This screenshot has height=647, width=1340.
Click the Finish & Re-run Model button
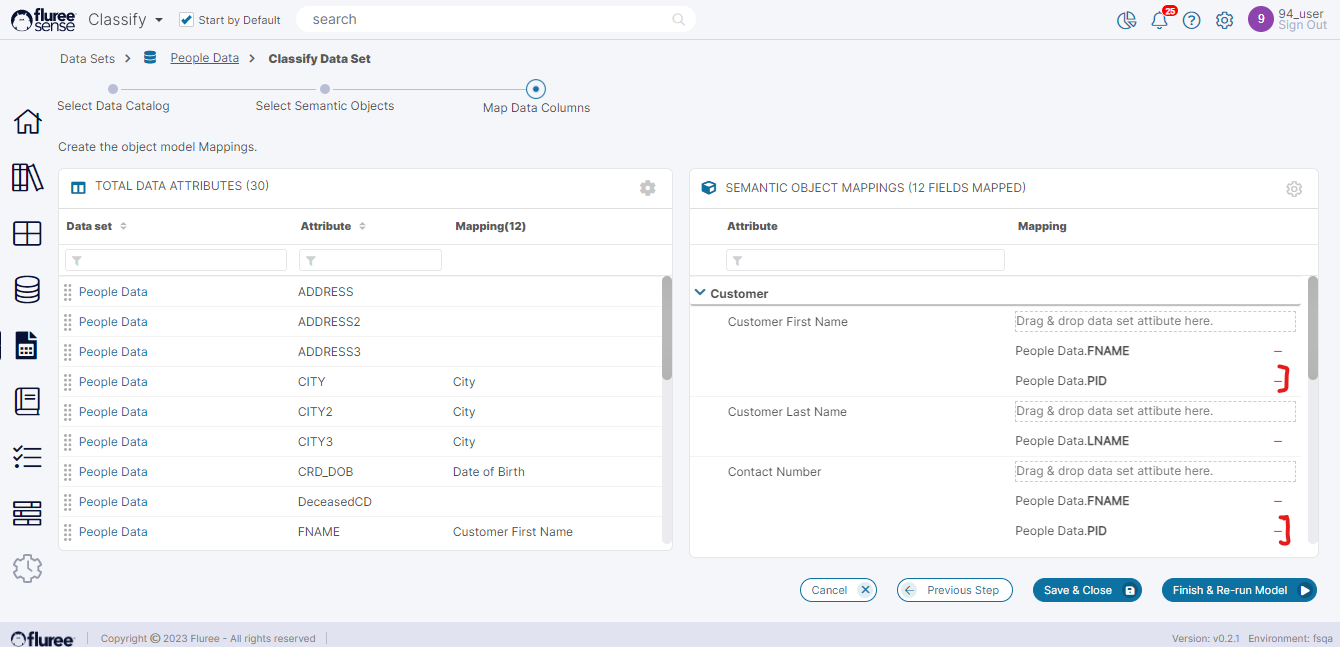(x=1238, y=590)
